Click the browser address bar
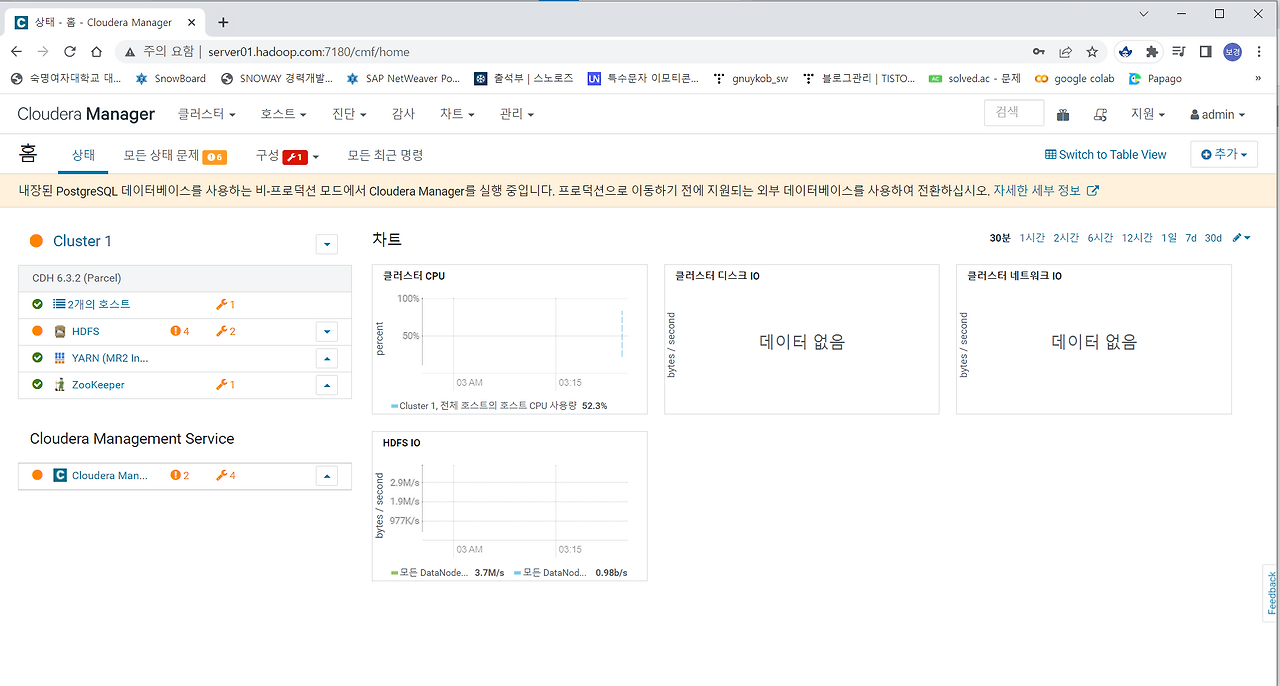Screen dimensions: 1280x686 570,52
